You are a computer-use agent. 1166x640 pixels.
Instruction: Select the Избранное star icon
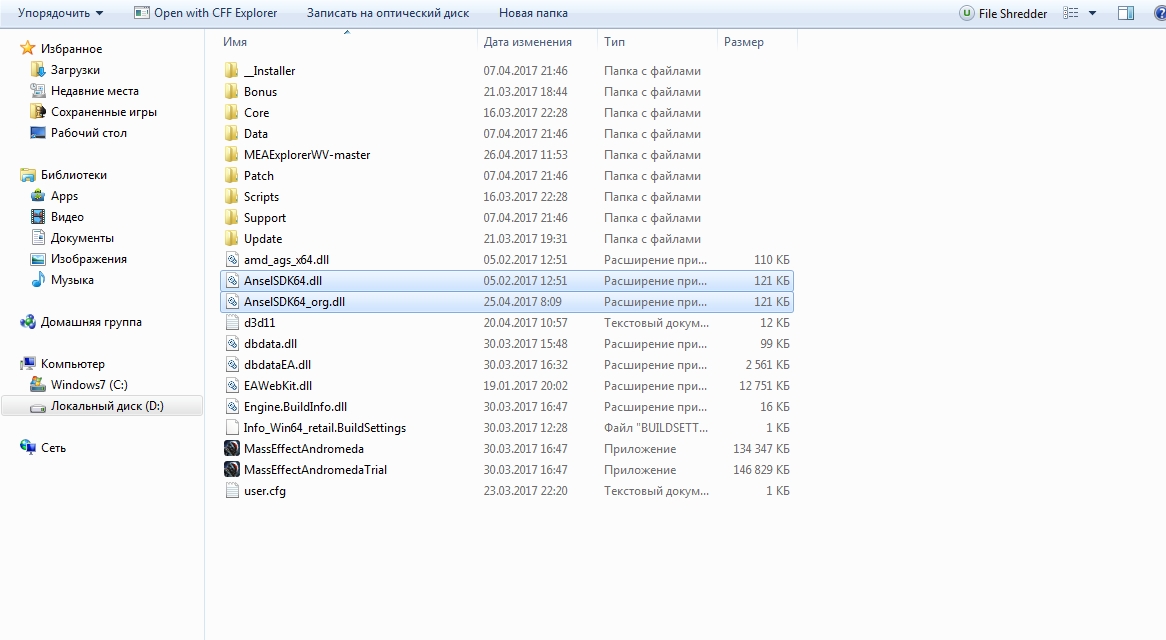28,48
